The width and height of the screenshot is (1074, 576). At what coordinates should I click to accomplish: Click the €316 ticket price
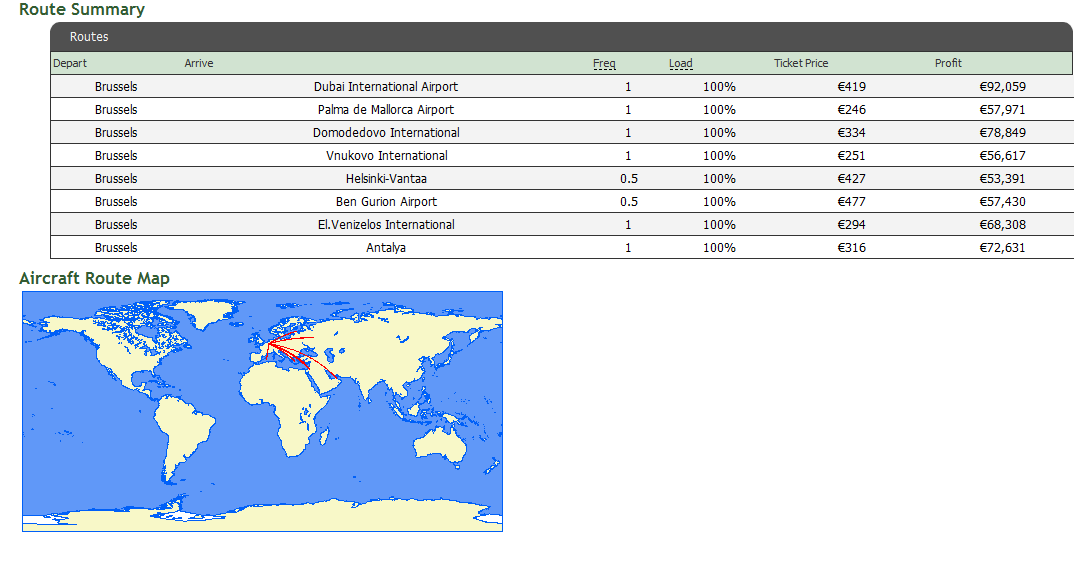click(x=851, y=247)
